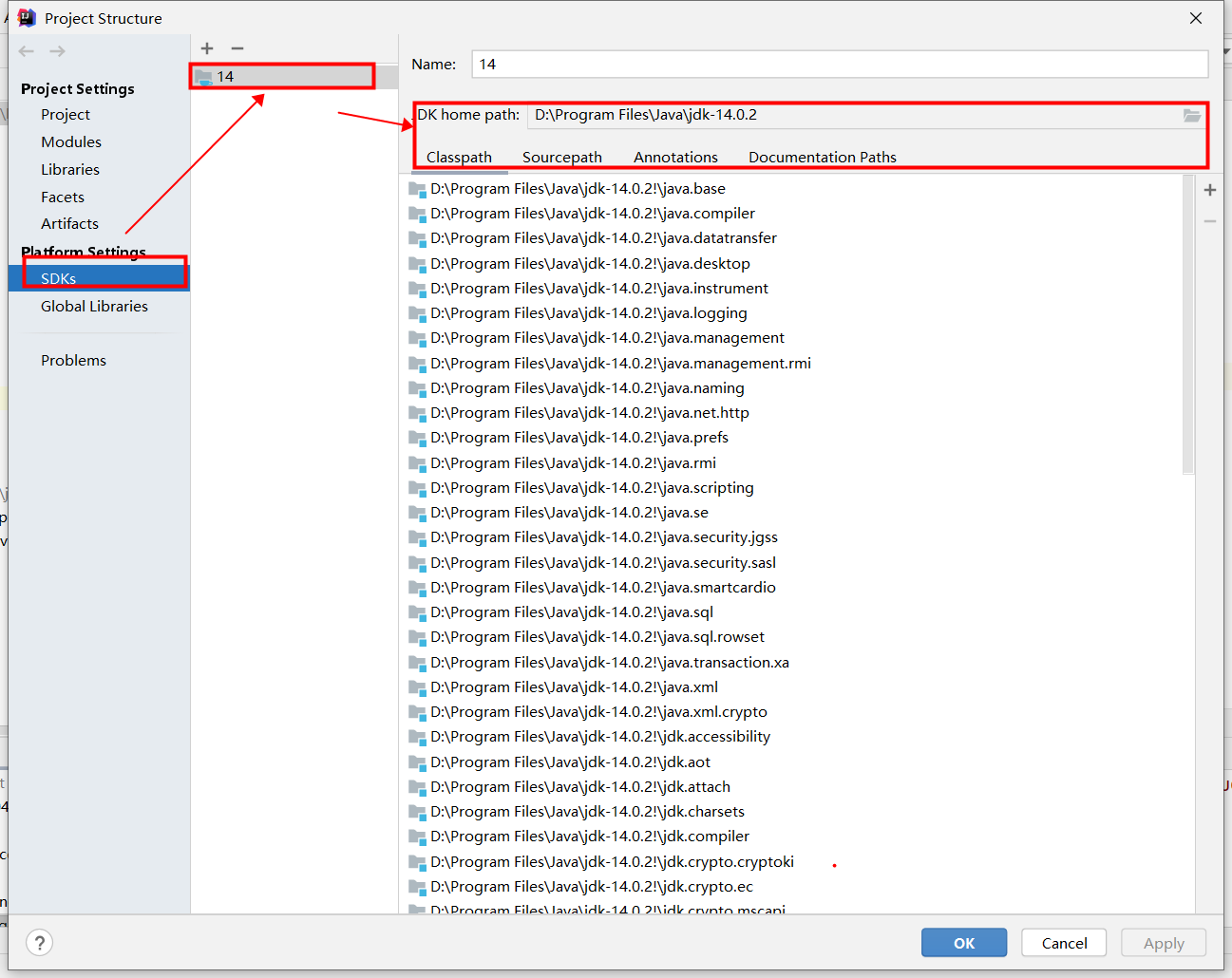This screenshot has width=1232, height=978.
Task: Select the jdk.compiler classpath entry
Action: coord(578,836)
